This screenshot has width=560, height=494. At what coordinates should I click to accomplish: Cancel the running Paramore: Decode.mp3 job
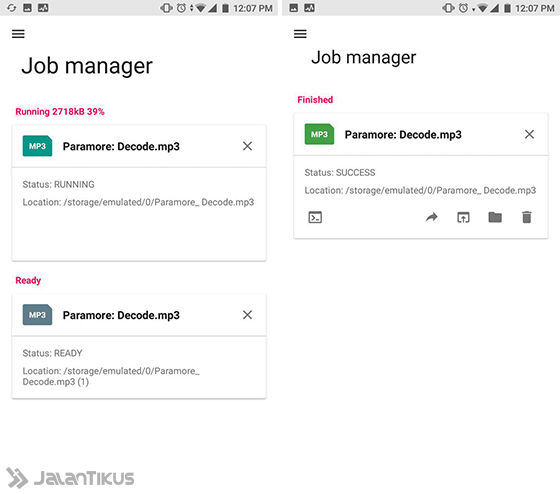(247, 146)
